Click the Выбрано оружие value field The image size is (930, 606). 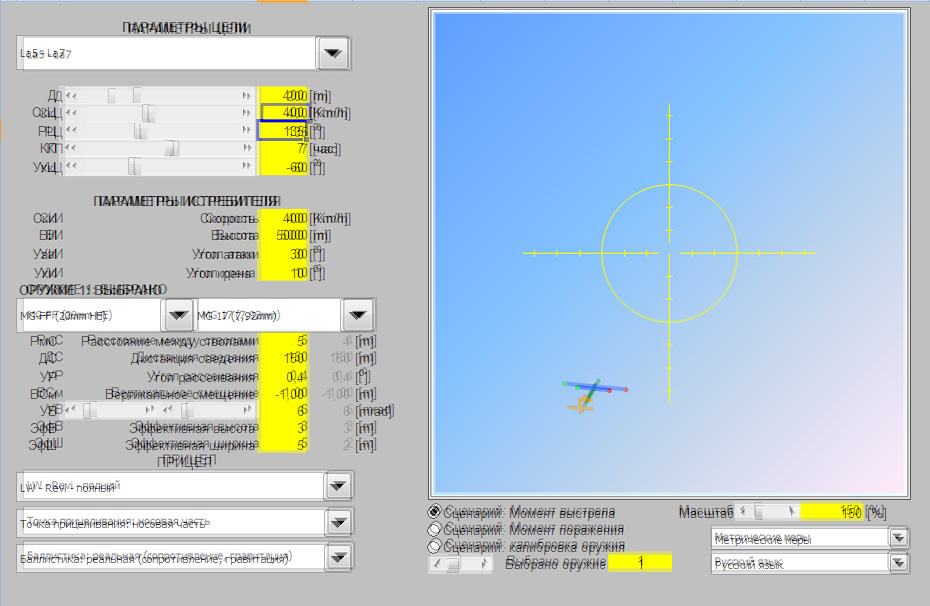[639, 562]
